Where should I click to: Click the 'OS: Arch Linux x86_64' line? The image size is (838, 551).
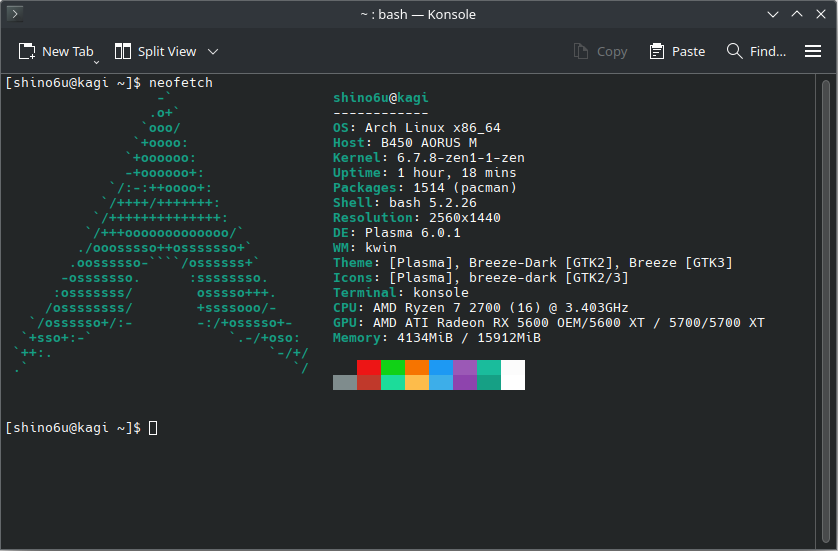click(417, 128)
